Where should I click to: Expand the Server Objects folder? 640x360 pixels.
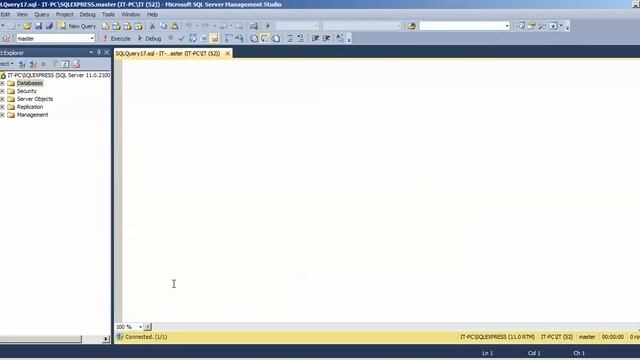[x=2, y=99]
